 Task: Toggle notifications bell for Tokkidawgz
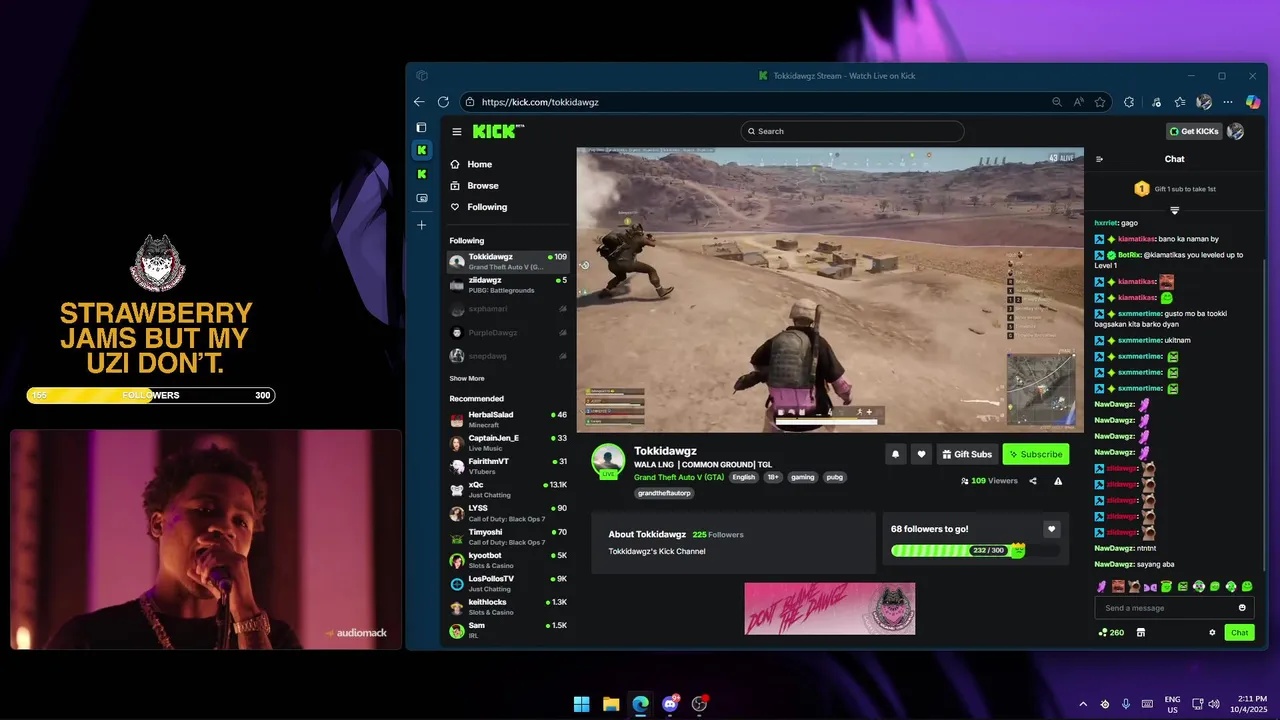[895, 454]
